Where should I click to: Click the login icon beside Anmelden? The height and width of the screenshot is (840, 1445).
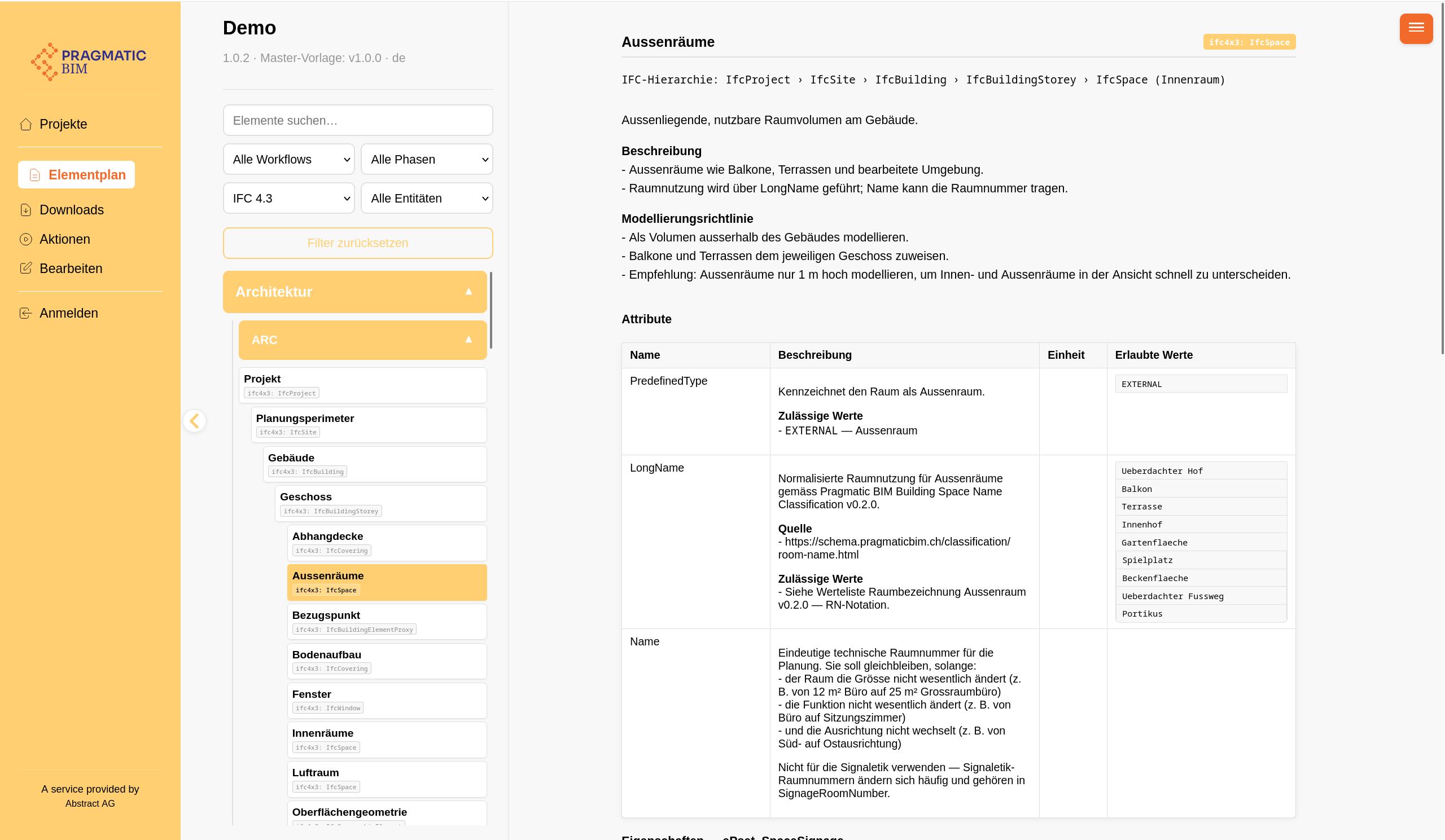[x=26, y=313]
